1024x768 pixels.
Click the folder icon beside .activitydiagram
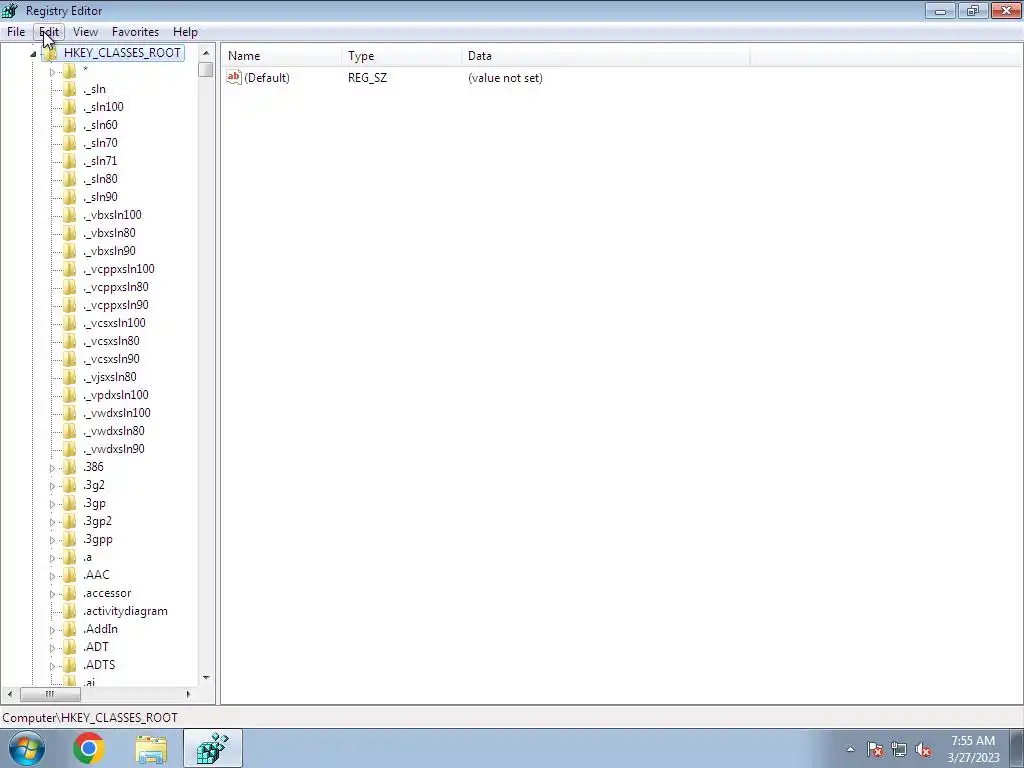[x=70, y=611]
